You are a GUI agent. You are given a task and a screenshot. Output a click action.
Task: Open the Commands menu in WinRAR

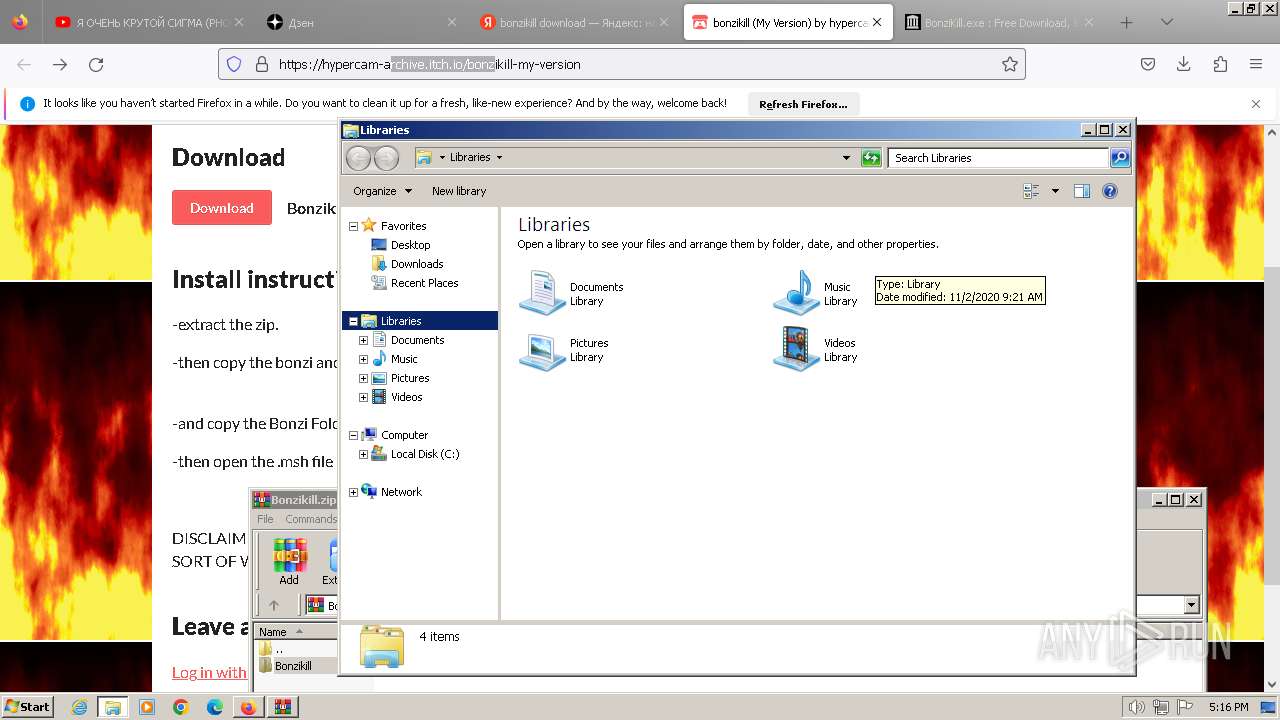pos(311,519)
